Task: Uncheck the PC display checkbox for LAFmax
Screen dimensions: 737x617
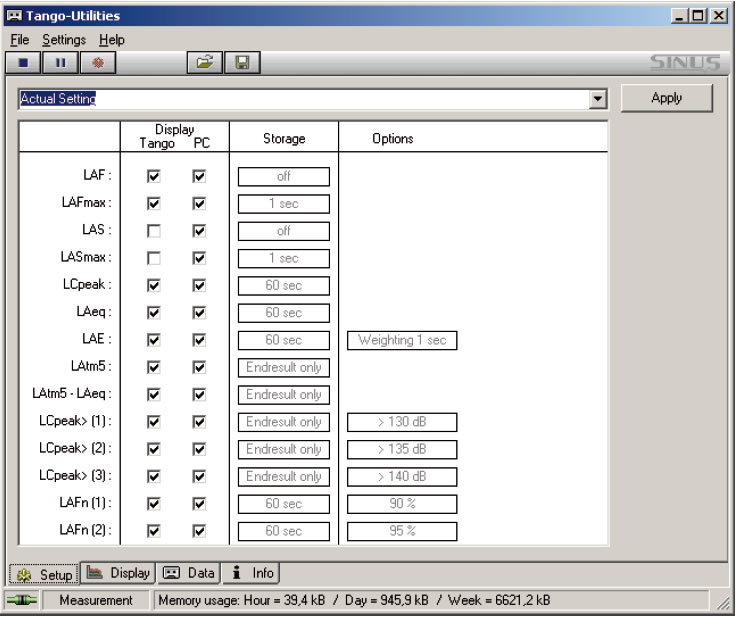Action: coord(199,204)
